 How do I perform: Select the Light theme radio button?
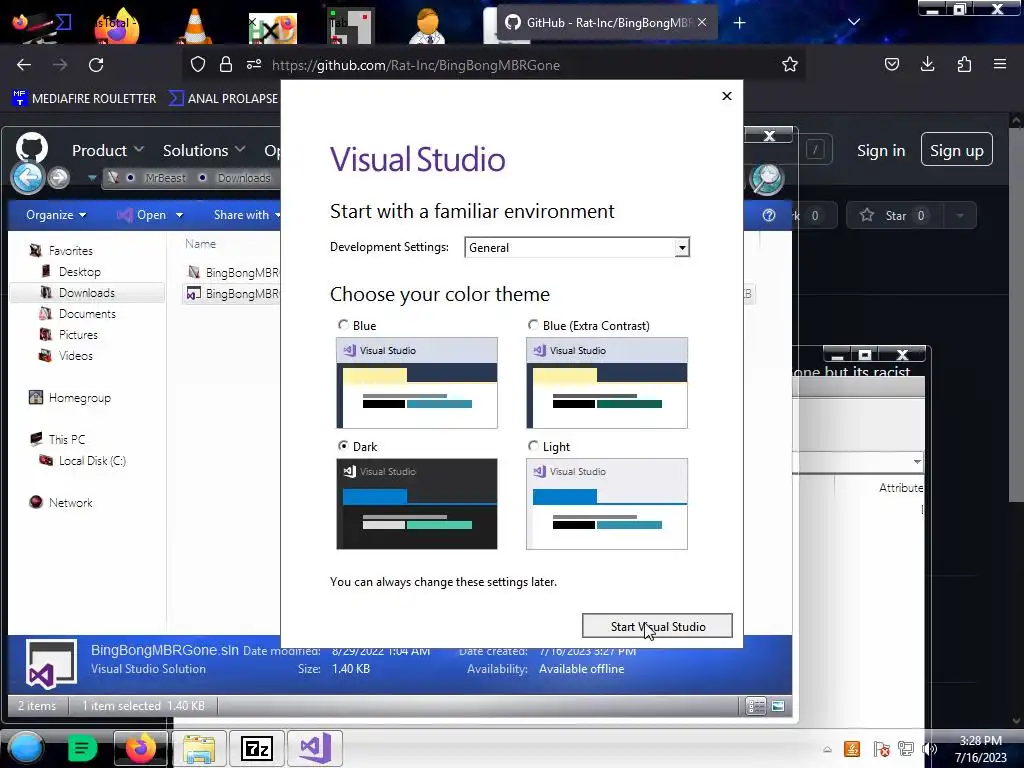tap(533, 445)
